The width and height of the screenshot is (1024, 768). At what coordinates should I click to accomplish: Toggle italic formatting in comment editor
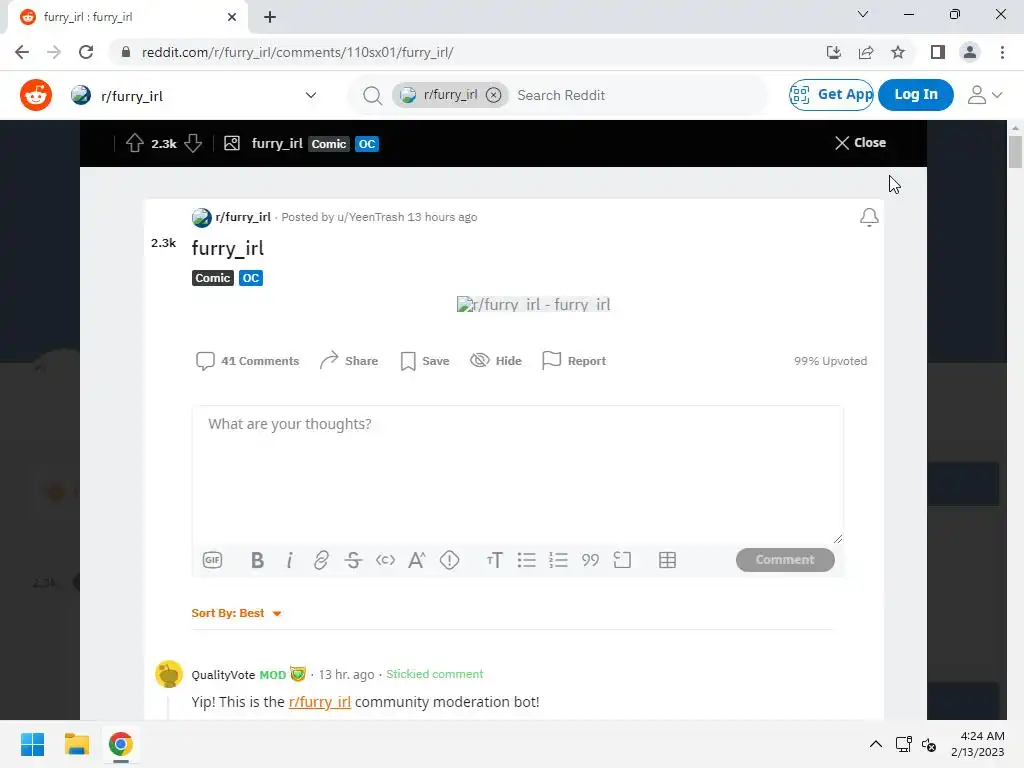pyautogui.click(x=289, y=560)
